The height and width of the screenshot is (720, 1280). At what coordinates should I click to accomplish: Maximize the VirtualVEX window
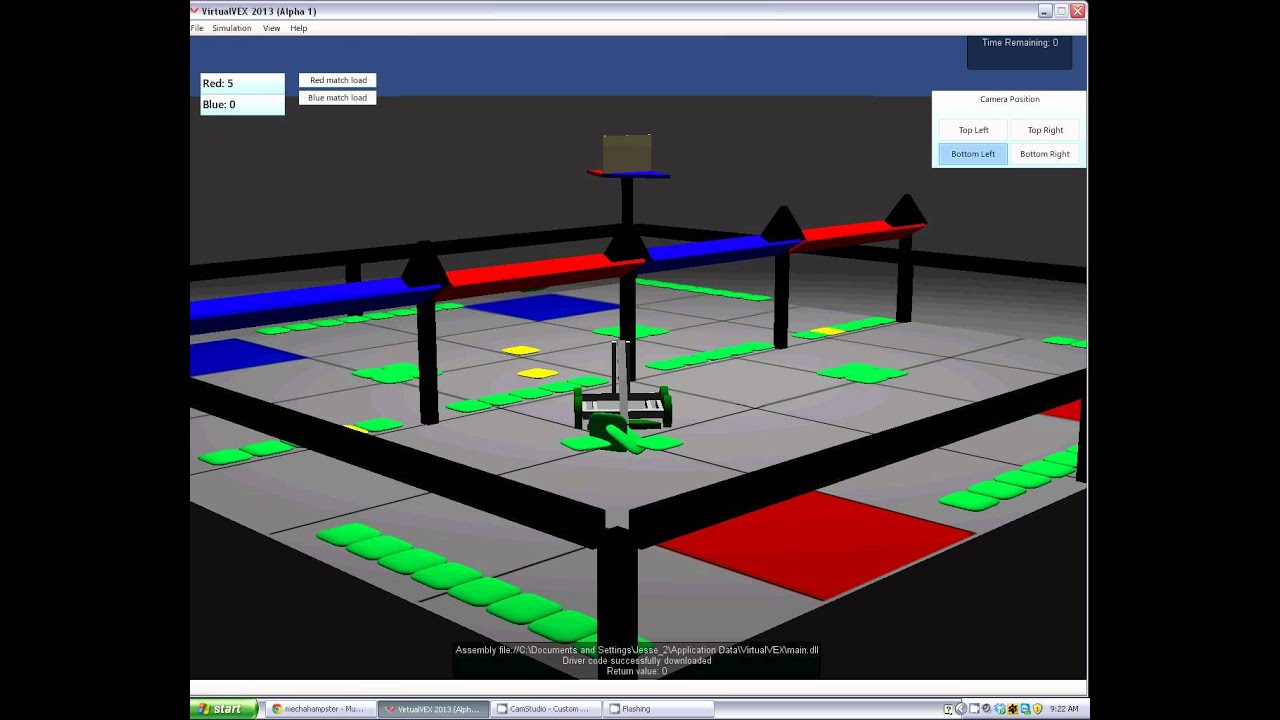[1061, 11]
